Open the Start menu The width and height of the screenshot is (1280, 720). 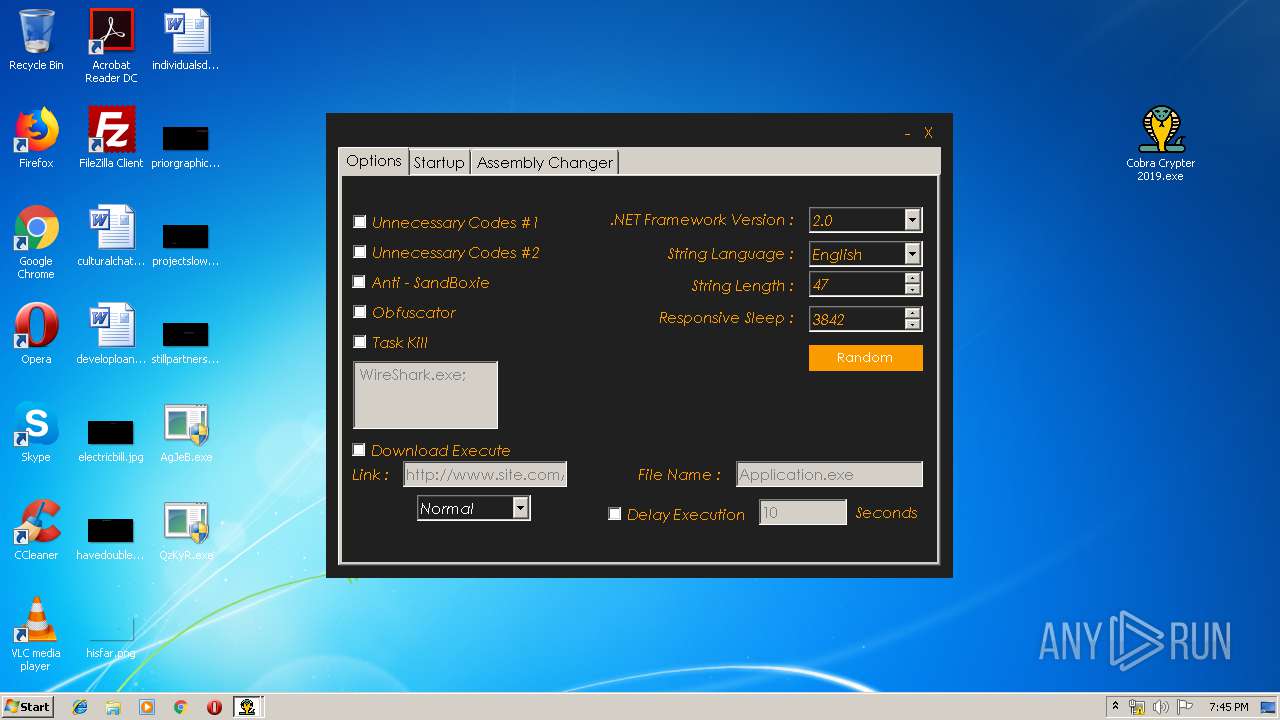point(27,707)
